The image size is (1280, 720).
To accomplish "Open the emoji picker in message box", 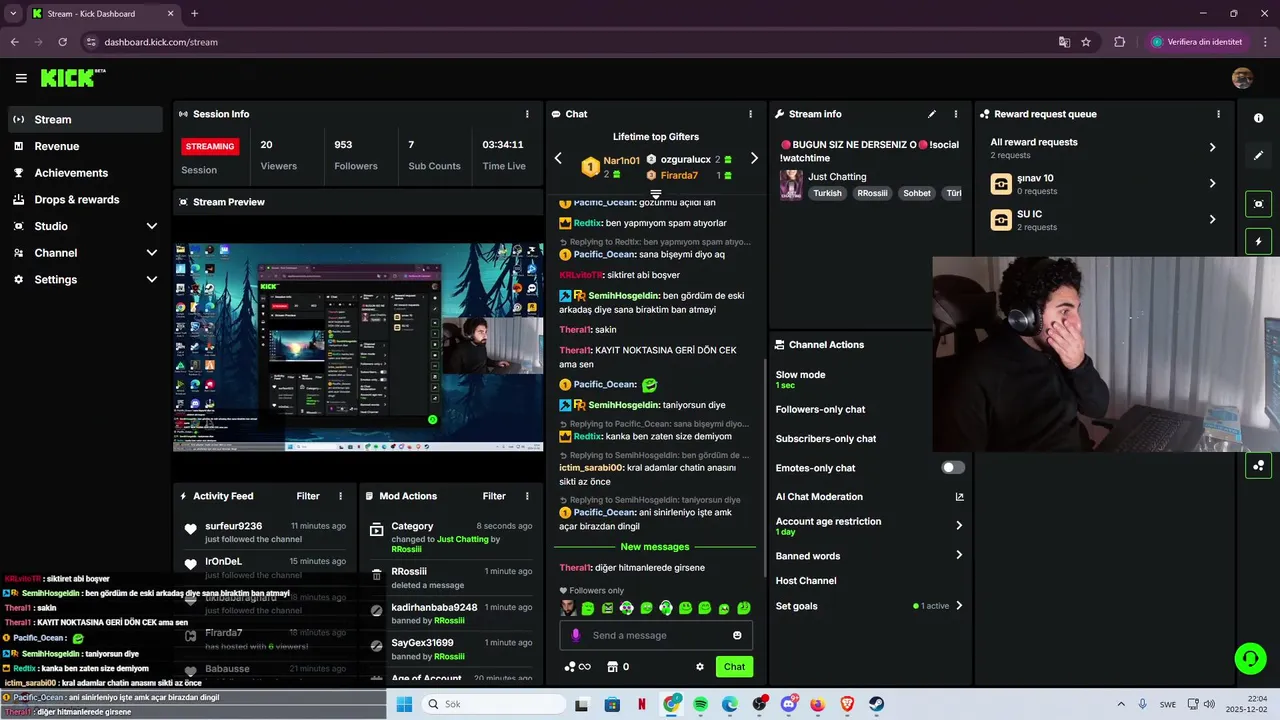I will pos(737,635).
